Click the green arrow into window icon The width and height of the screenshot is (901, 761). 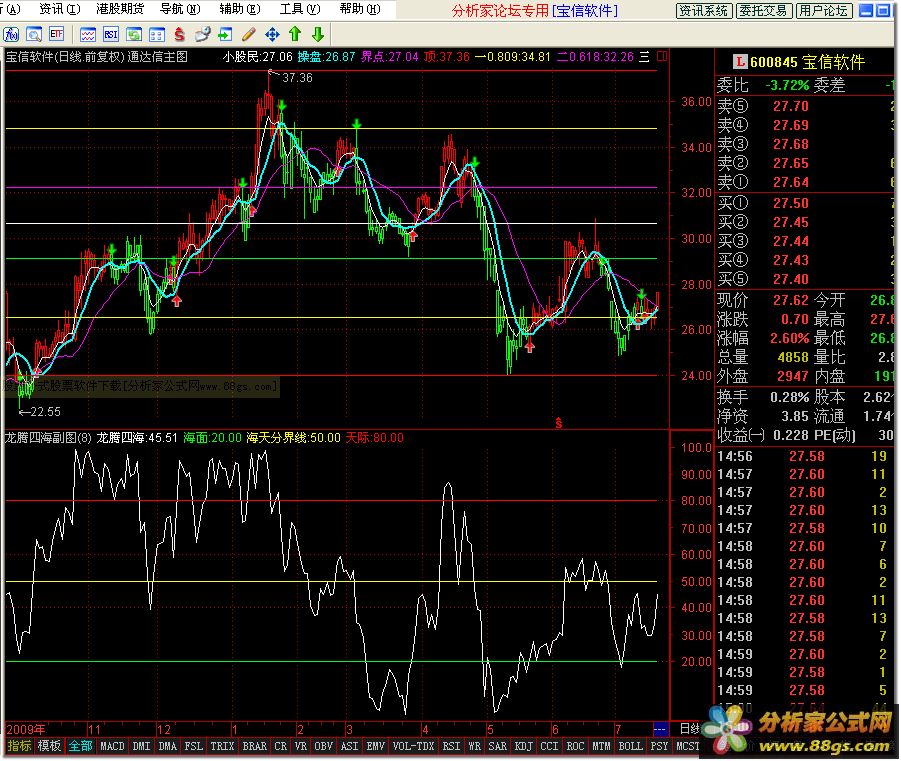tap(225, 34)
